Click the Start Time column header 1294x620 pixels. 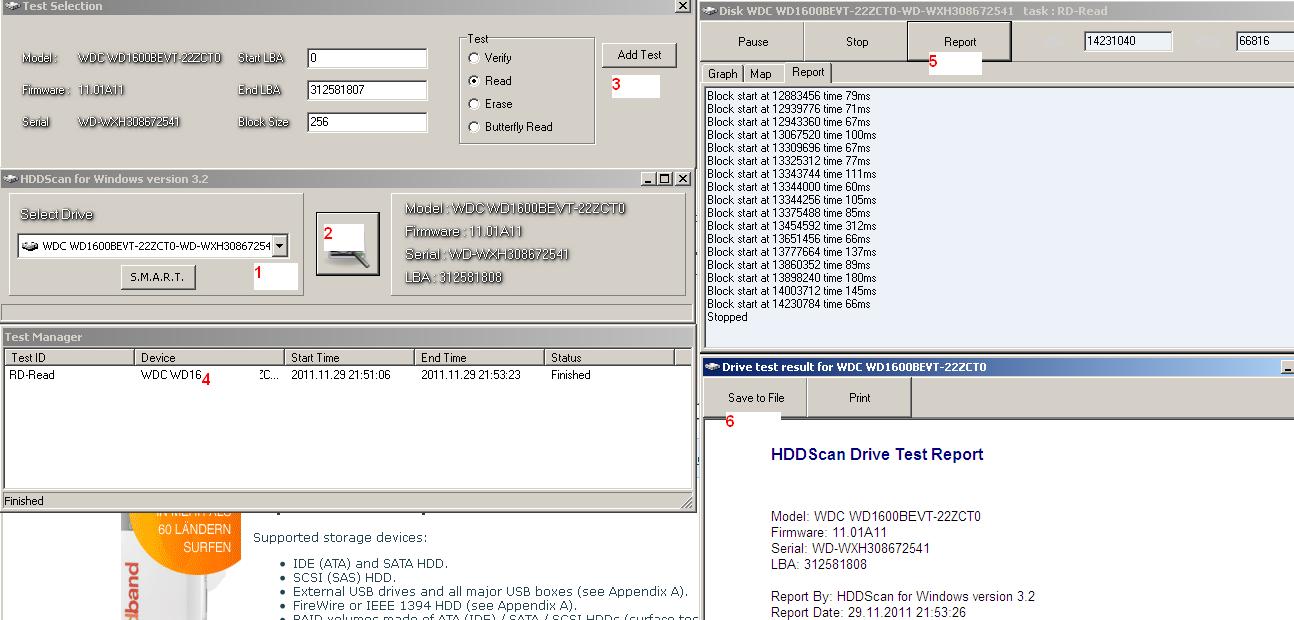pyautogui.click(x=349, y=357)
